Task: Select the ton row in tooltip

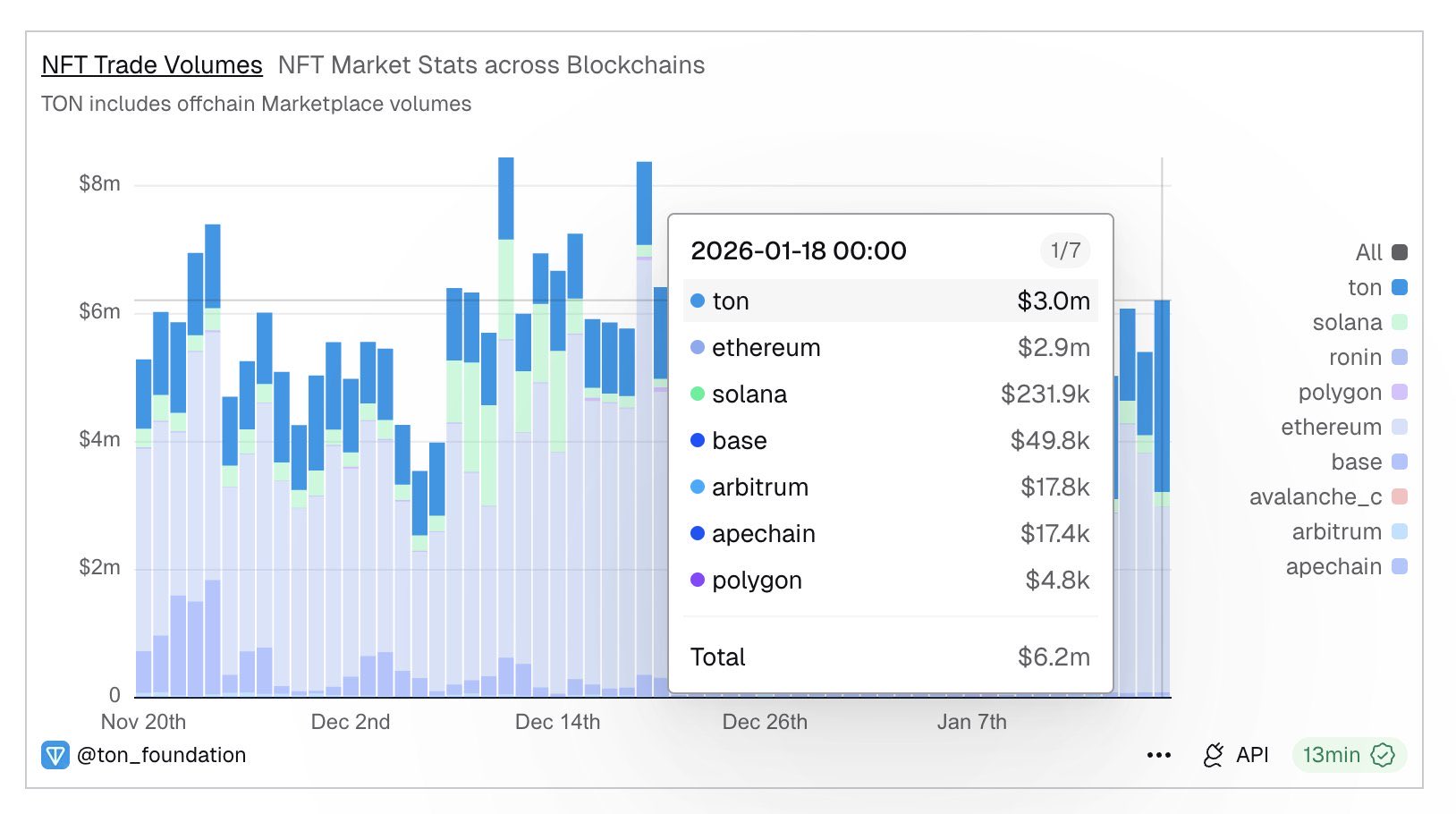Action: 890,301
